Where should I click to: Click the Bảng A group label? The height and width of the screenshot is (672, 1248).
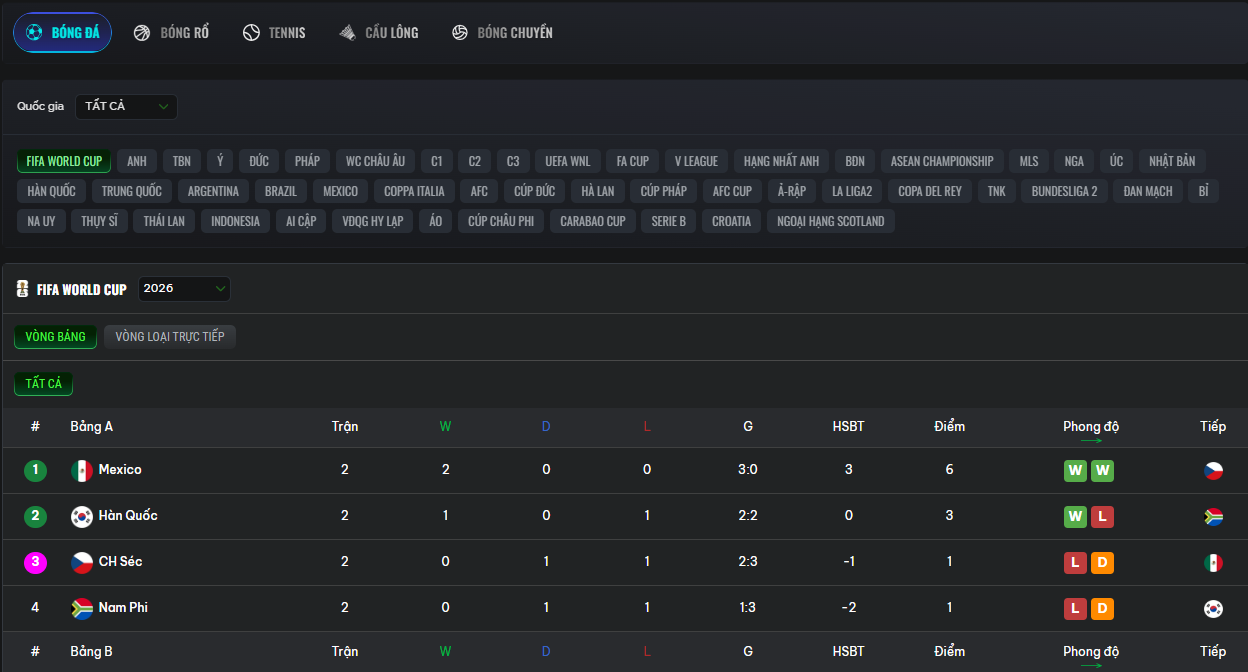(92, 427)
